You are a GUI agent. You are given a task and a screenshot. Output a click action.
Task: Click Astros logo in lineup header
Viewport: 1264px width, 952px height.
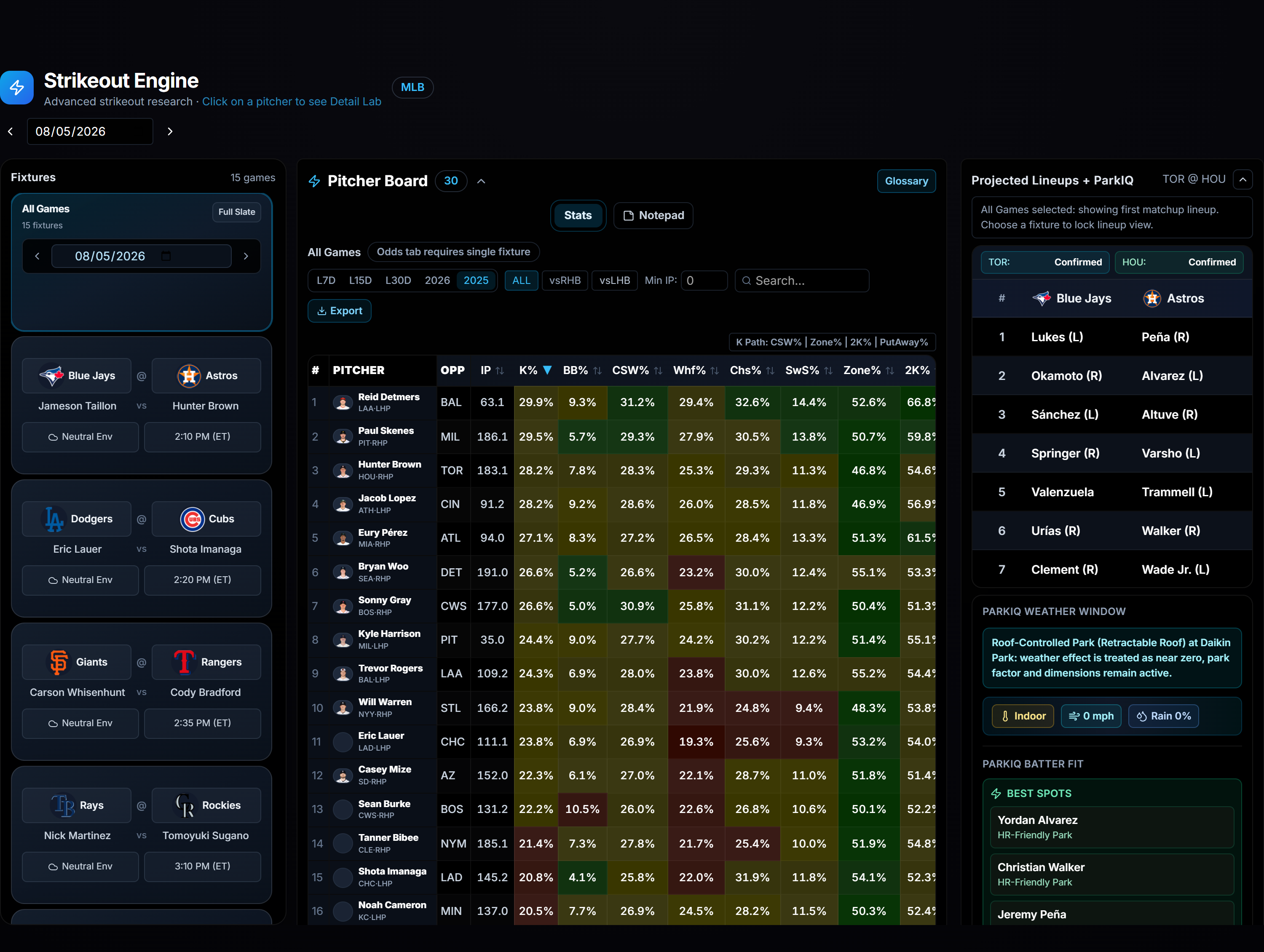[1152, 298]
